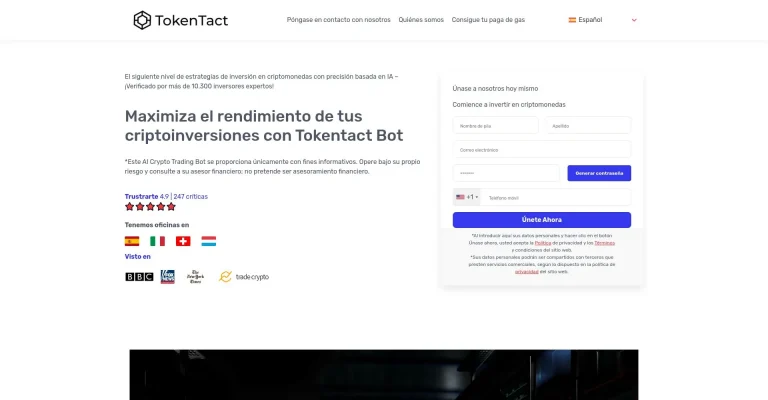Click the Switzerland office flag

183,241
